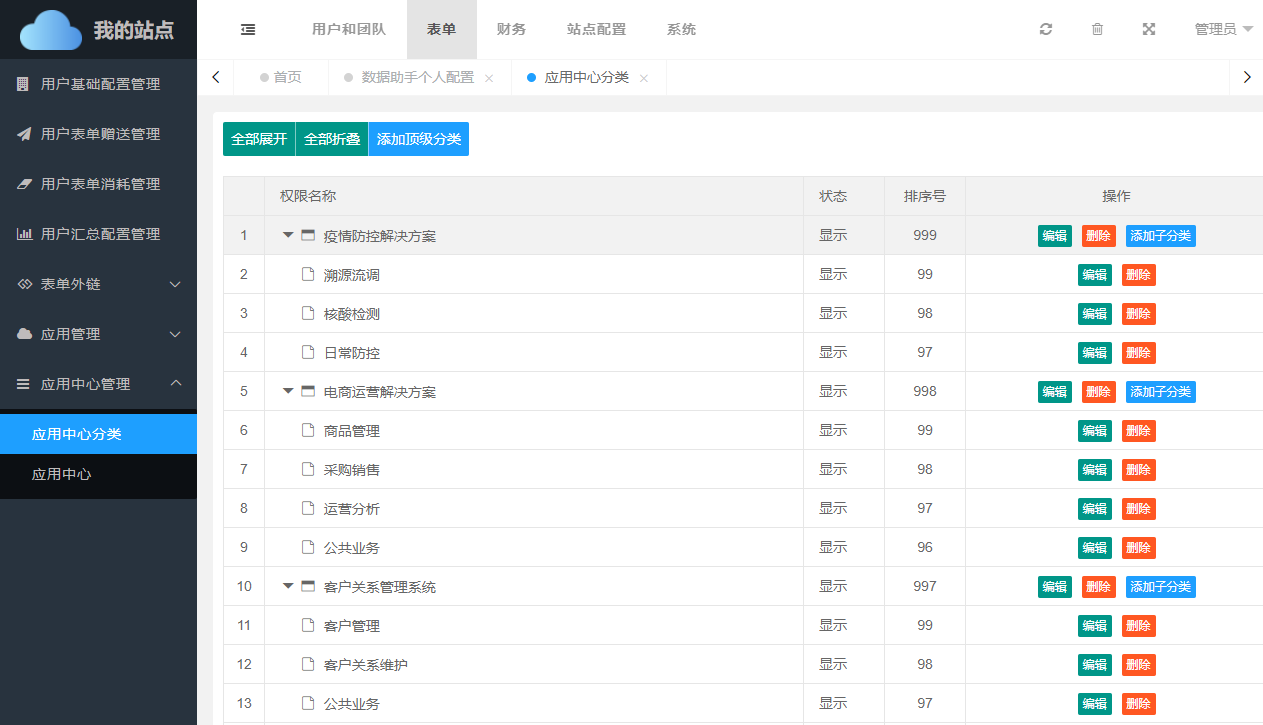
Task: Click the 添加顶级分类 button
Action: (419, 139)
